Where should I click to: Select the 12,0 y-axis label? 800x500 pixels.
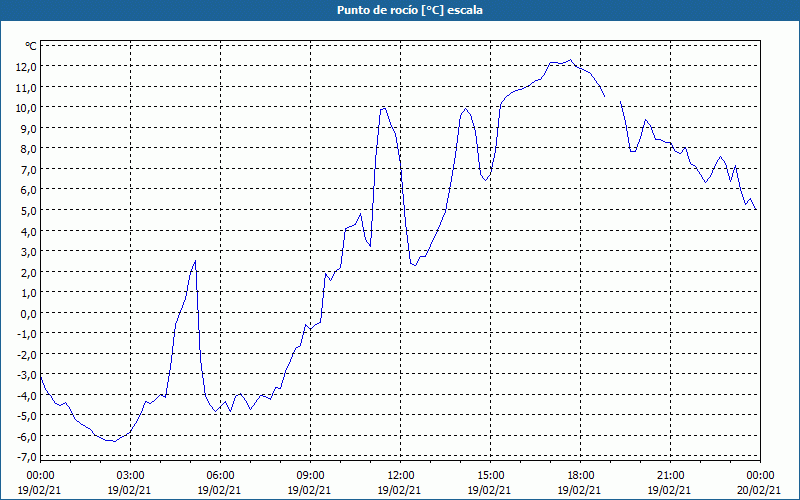pyautogui.click(x=27, y=66)
